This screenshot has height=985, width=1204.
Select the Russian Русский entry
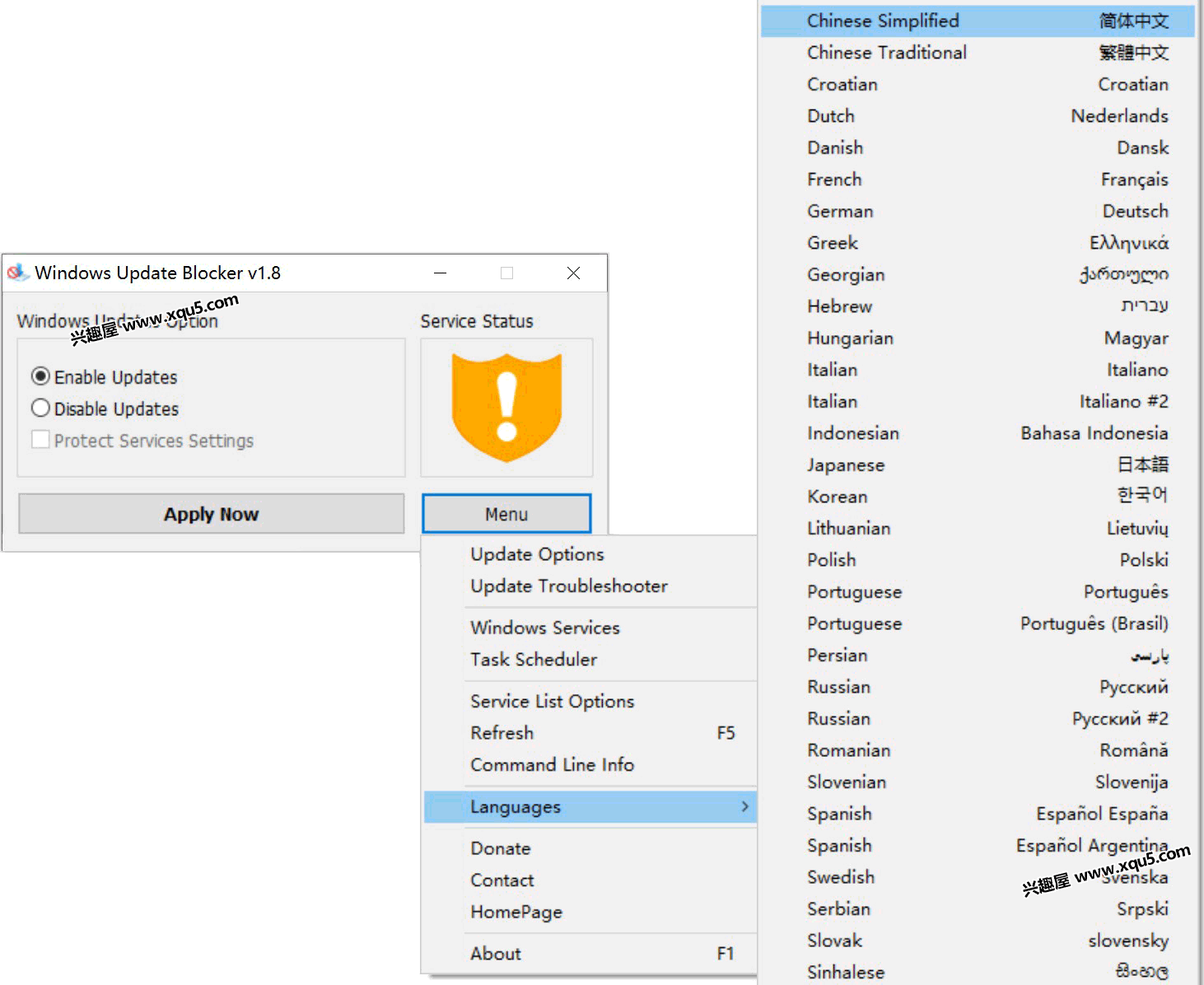(978, 687)
